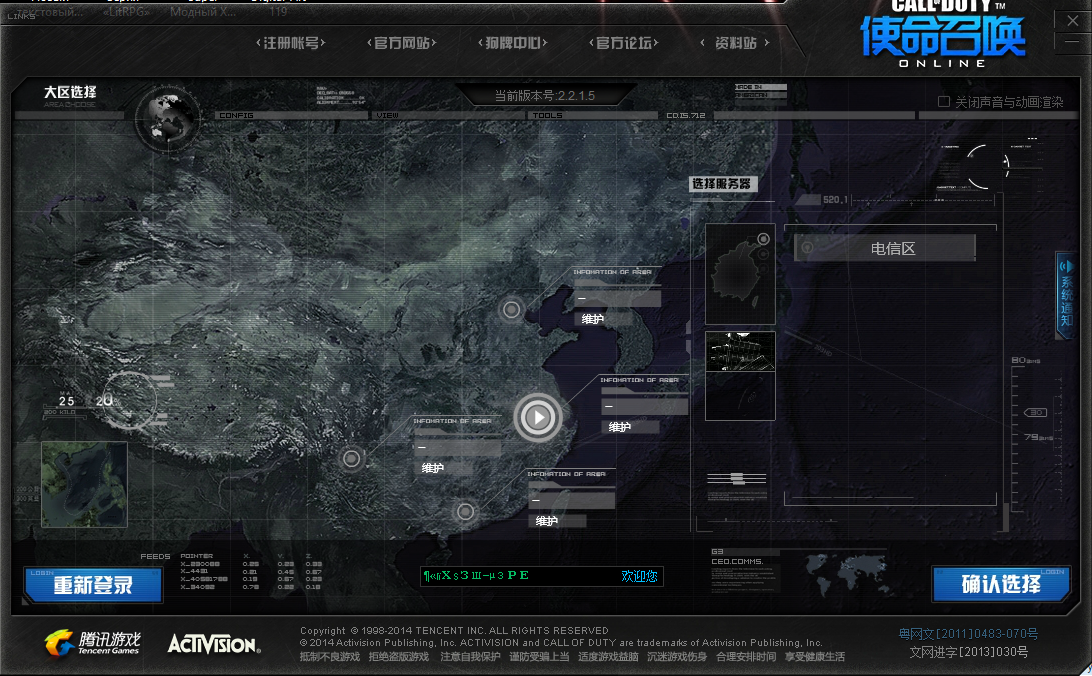Minimize the launcher with the dash button
Image resolution: width=1092 pixels, height=676 pixels.
click(1072, 43)
